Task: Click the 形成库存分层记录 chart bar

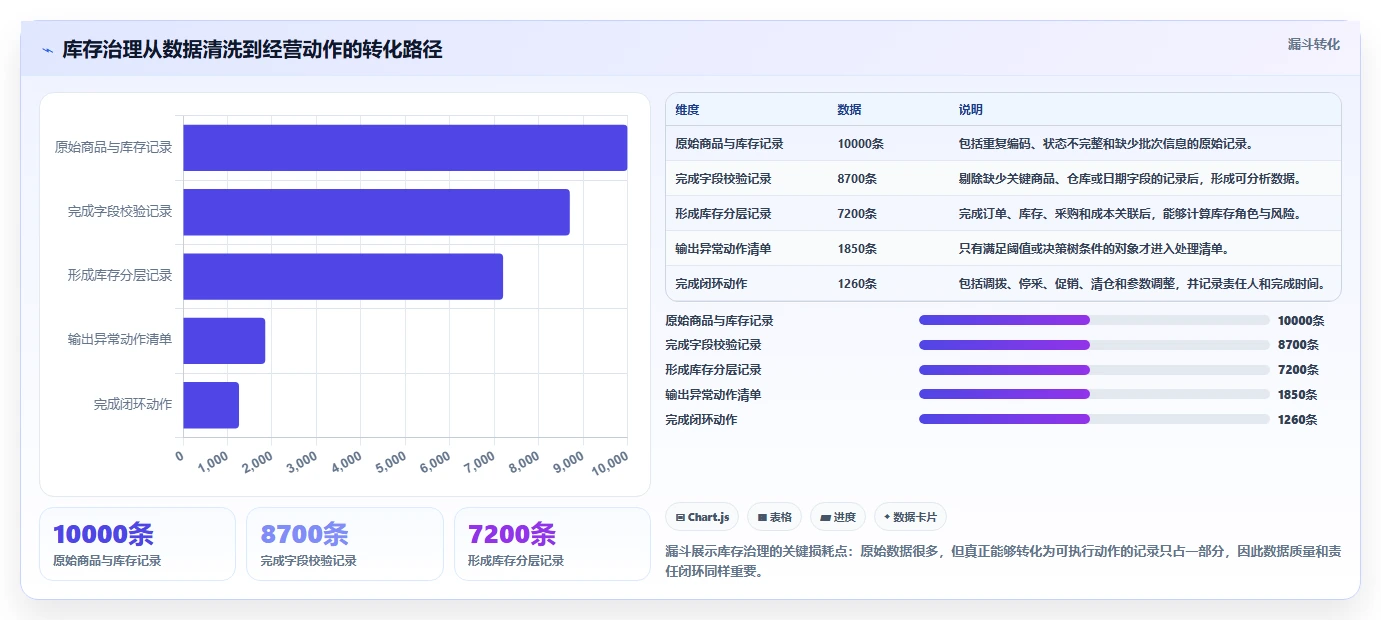Action: (x=343, y=276)
